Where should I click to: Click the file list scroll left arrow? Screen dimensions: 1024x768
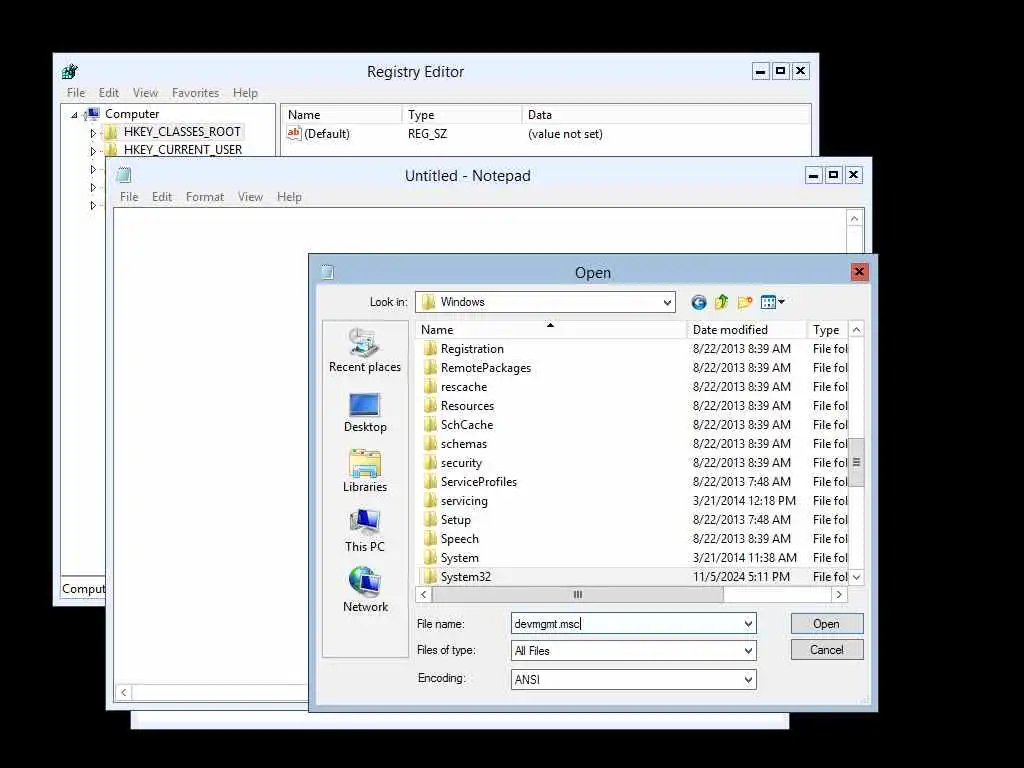point(424,594)
